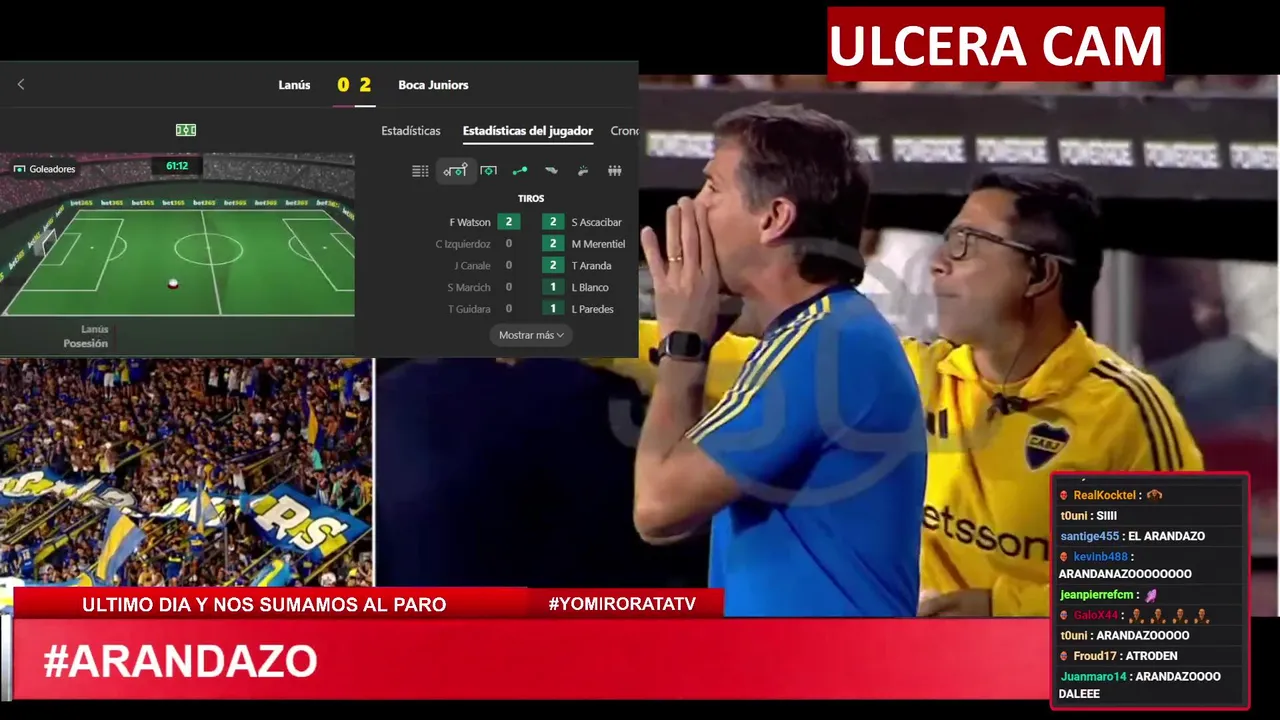
Task: Click the 61:12 match clock
Action: coord(177,166)
